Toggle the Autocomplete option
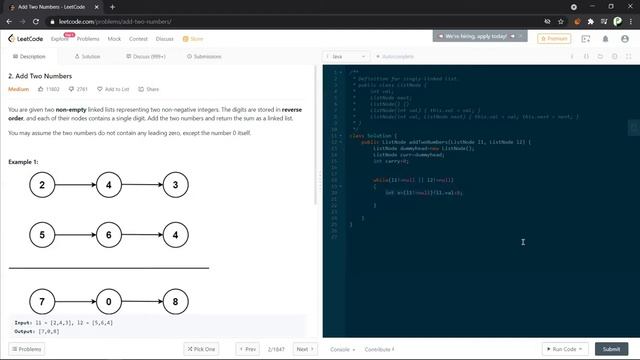Image resolution: width=640 pixels, height=360 pixels. pyautogui.click(x=395, y=56)
